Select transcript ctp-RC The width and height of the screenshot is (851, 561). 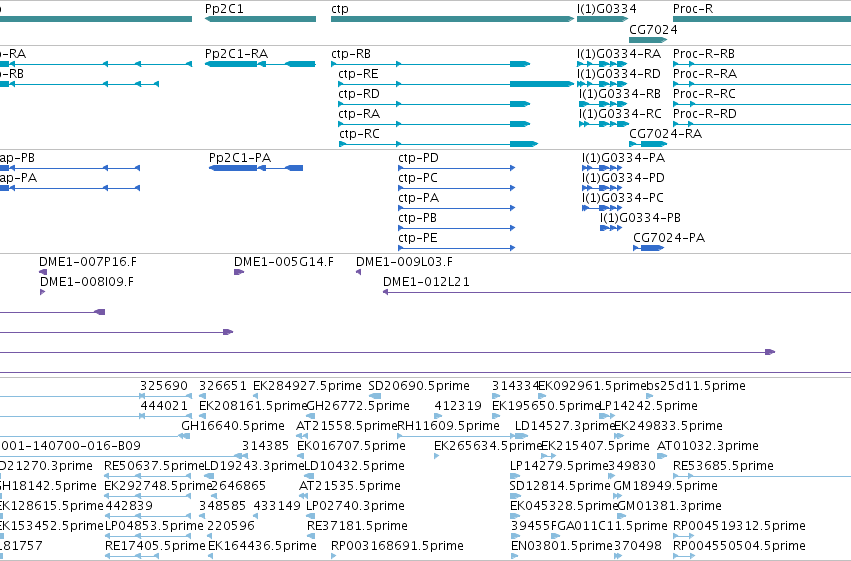(438, 144)
